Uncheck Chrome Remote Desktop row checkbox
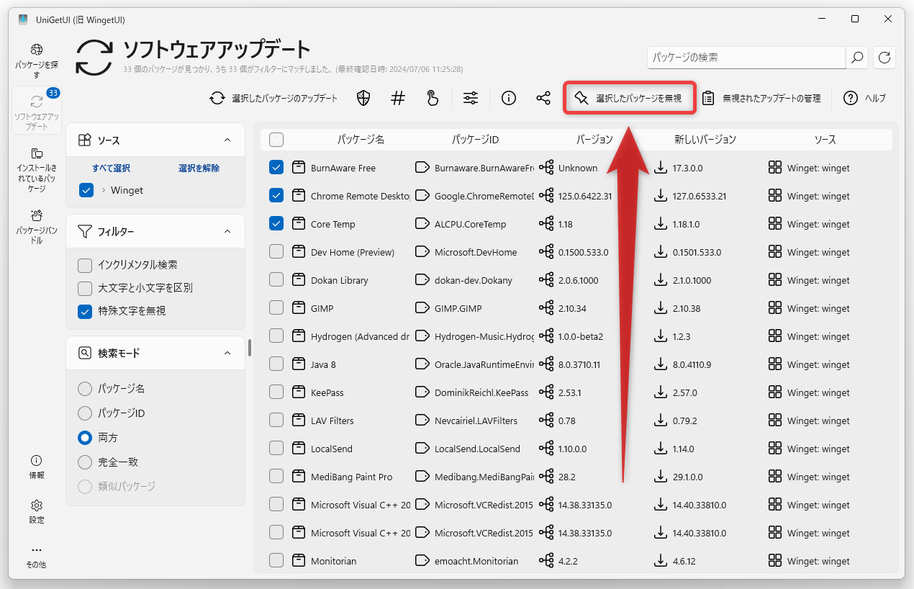914x589 pixels. pos(276,195)
